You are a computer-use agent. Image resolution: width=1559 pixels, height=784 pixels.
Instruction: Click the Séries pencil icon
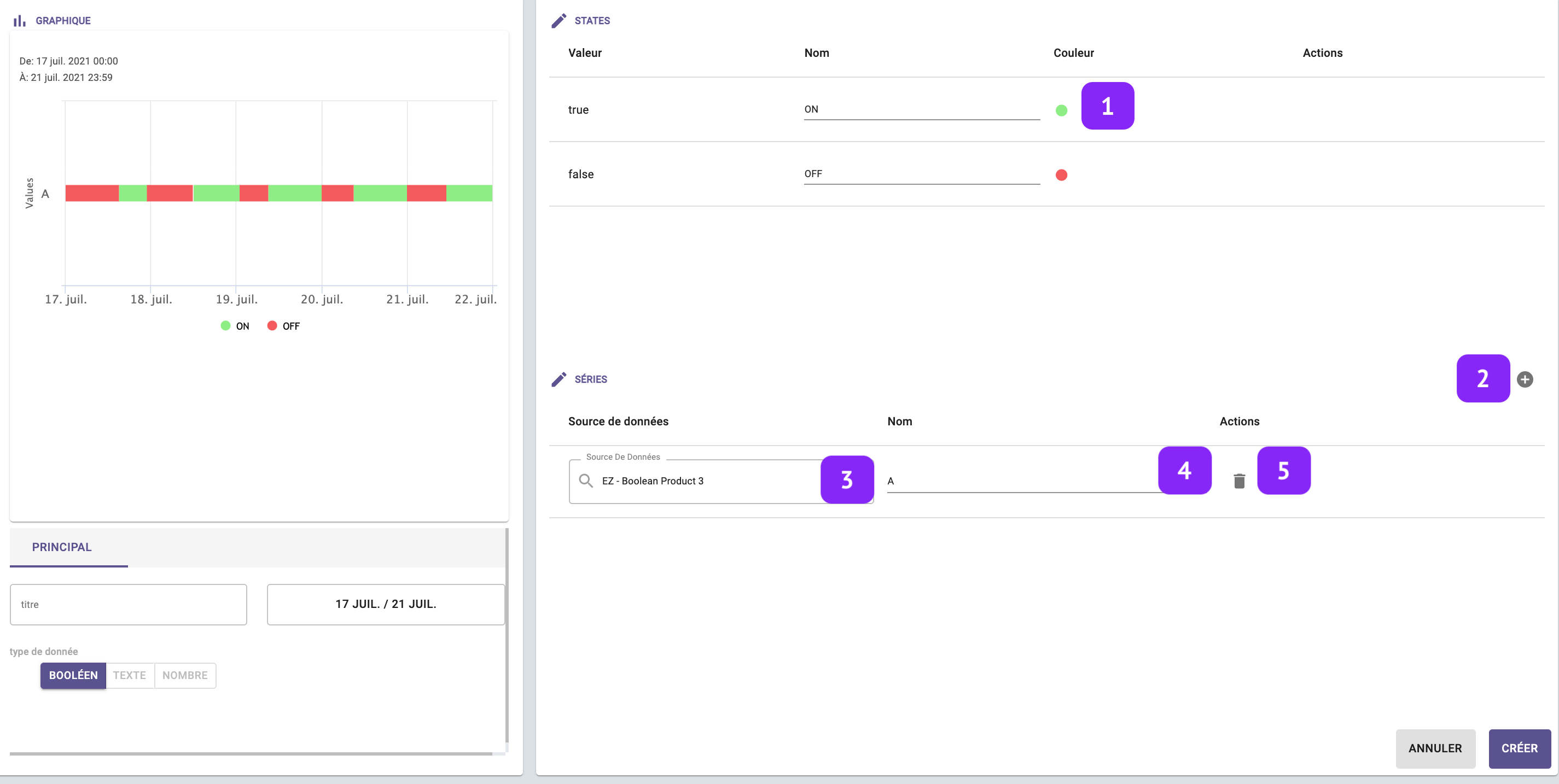[559, 379]
